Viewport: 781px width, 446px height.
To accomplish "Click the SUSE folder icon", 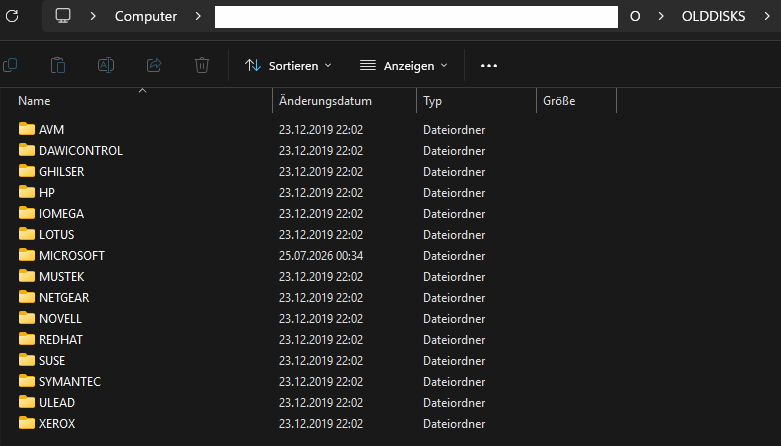I will 27,360.
